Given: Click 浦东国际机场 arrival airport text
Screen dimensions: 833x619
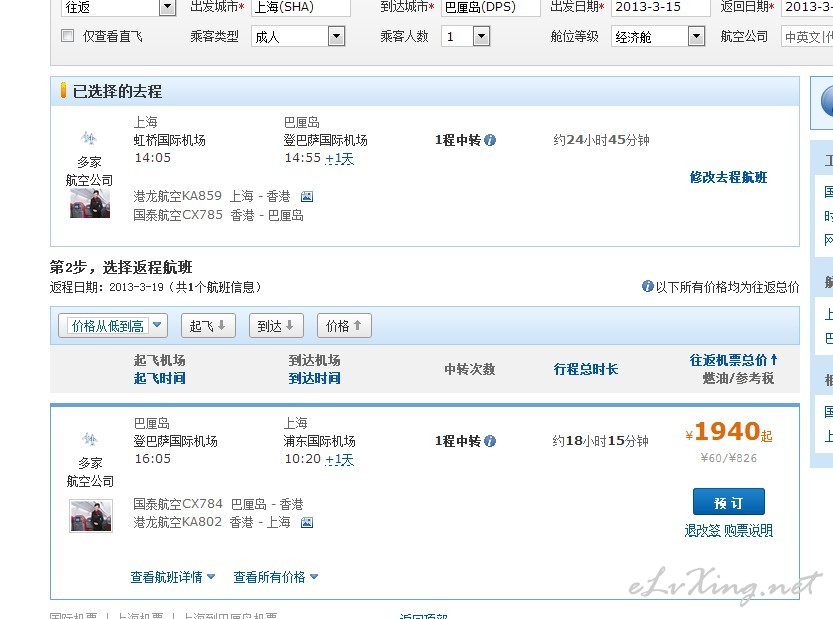Looking at the screenshot, I should 319,441.
